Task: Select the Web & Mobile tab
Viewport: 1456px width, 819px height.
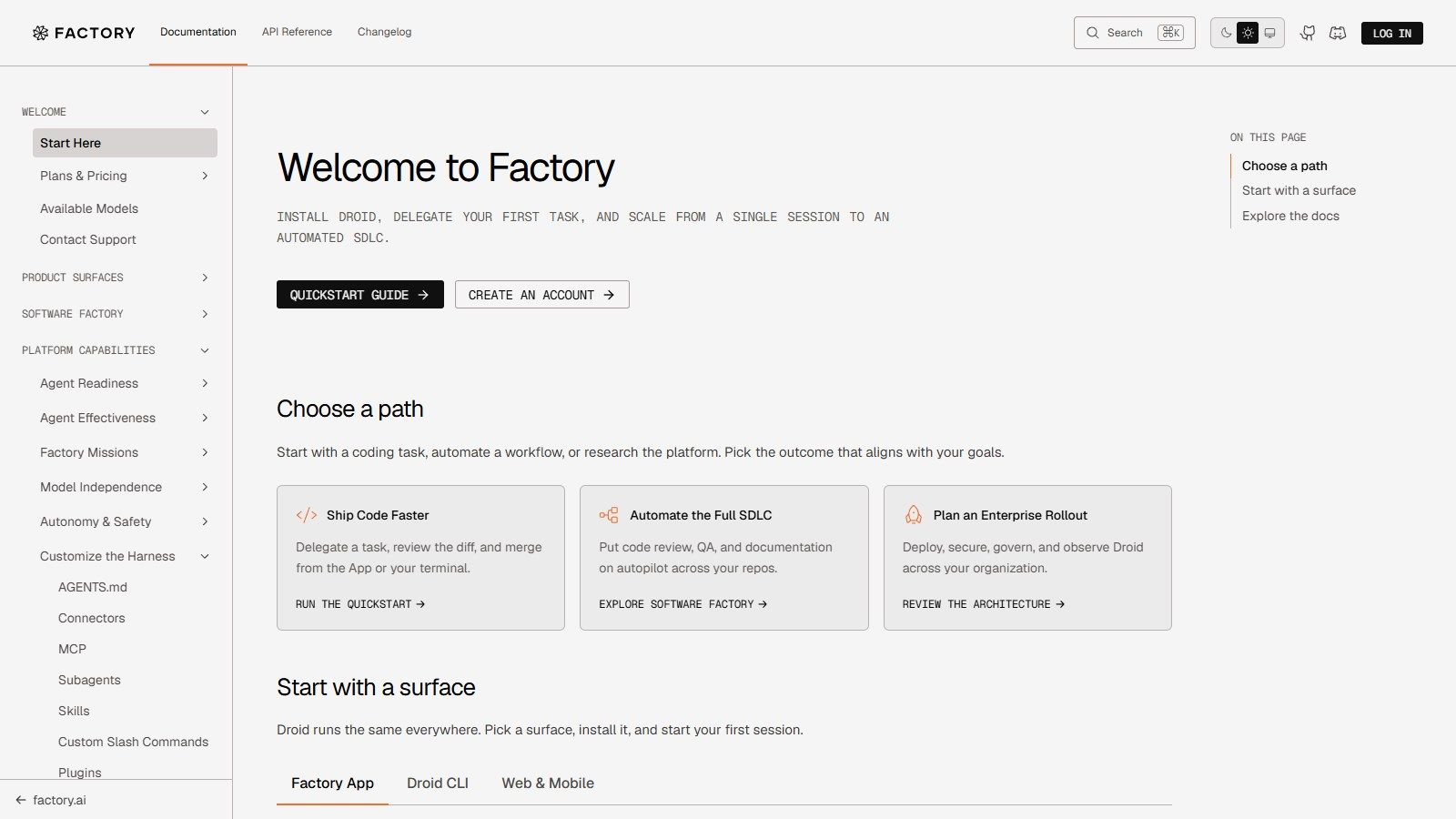Action: tap(548, 784)
